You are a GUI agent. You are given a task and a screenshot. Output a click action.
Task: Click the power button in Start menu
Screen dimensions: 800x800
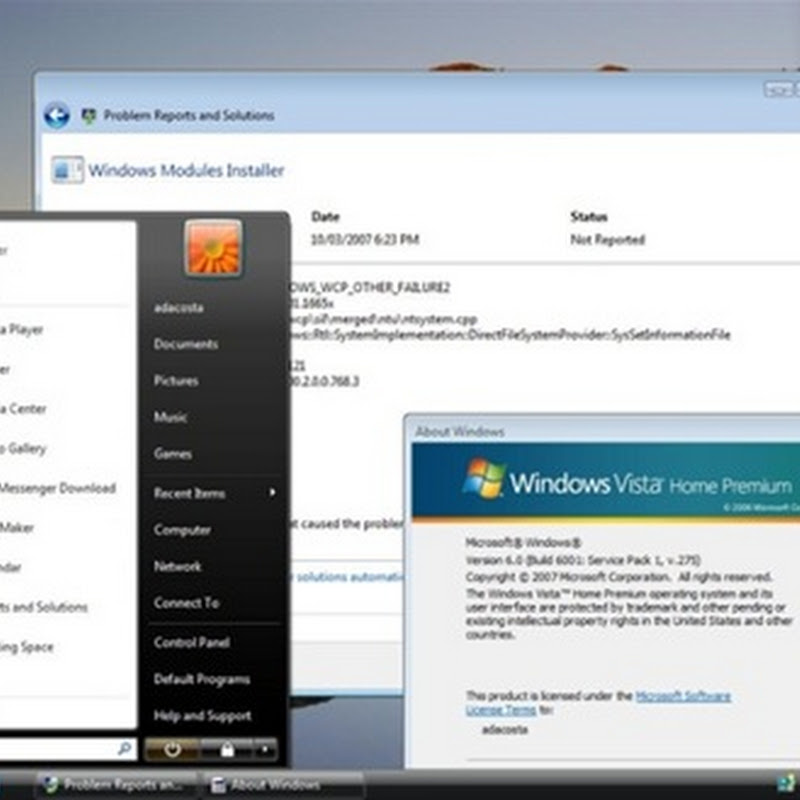(172, 749)
